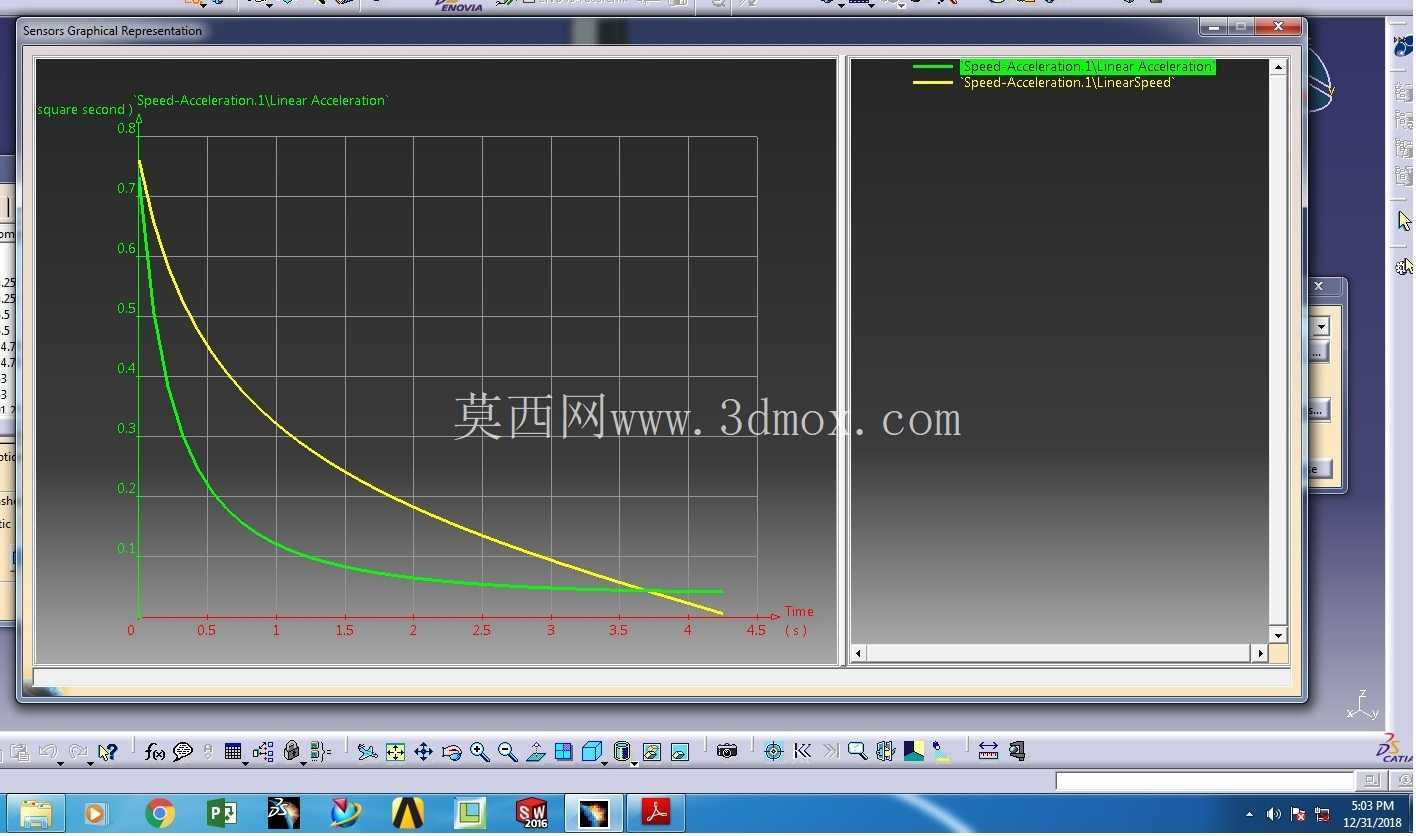Viewport: 1416px width, 836px height.
Task: Select the Linear Acceleration legend entry
Action: pos(1087,66)
